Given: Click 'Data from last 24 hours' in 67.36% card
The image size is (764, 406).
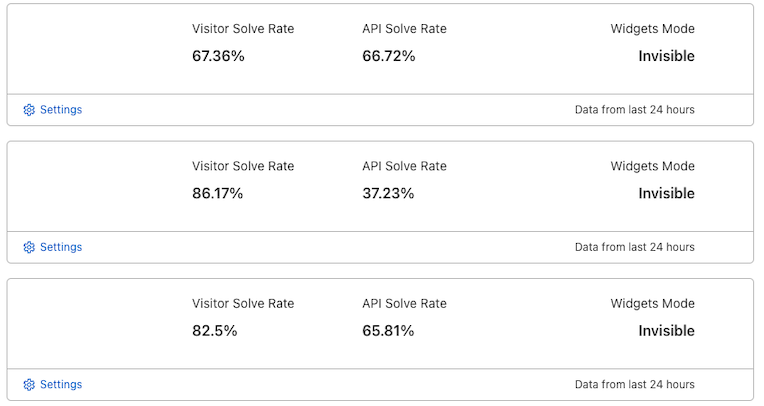Looking at the screenshot, I should coord(634,110).
